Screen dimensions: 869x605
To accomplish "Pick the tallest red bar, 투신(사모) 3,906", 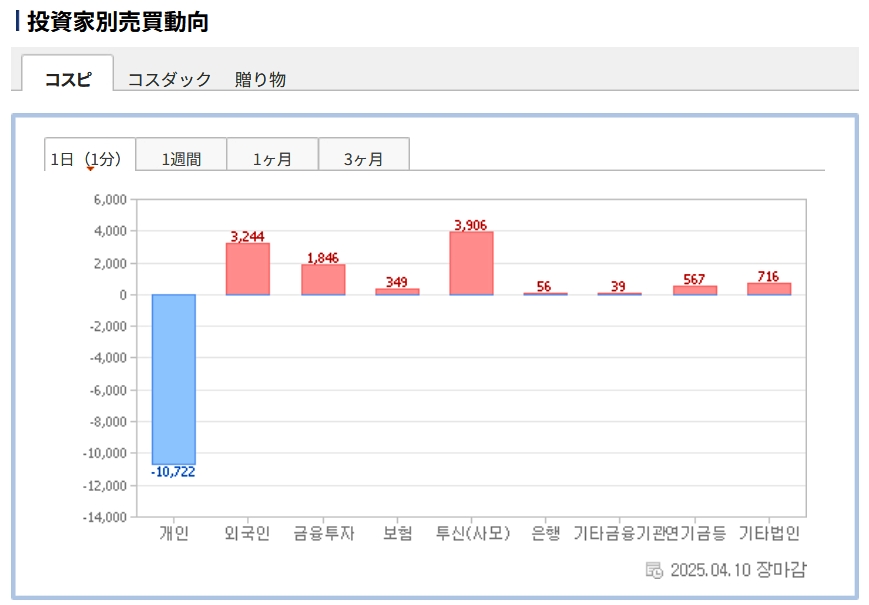I will tap(471, 263).
